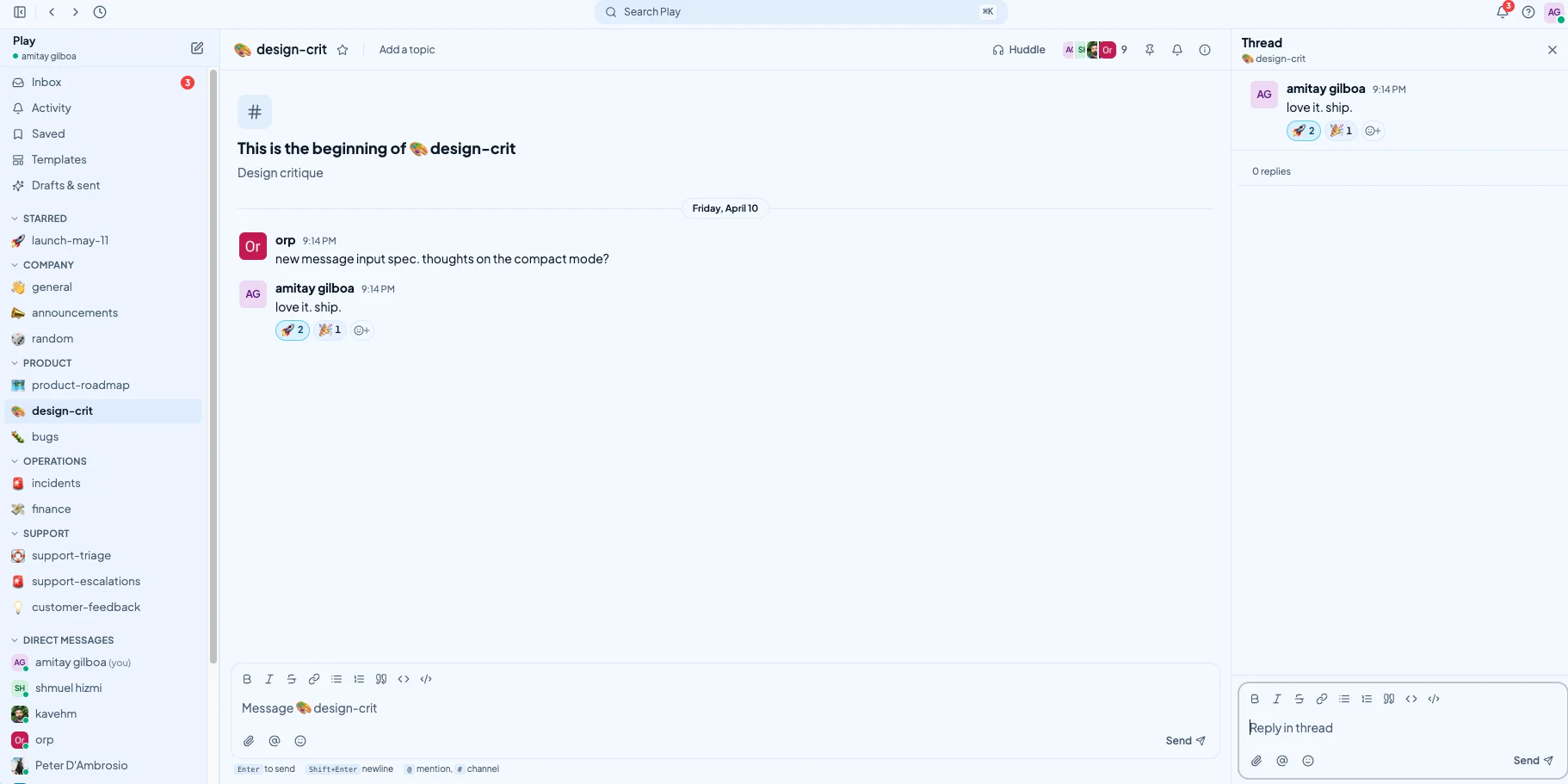Image resolution: width=1568 pixels, height=784 pixels.
Task: Open Inbox in the sidebar
Action: coord(103,83)
